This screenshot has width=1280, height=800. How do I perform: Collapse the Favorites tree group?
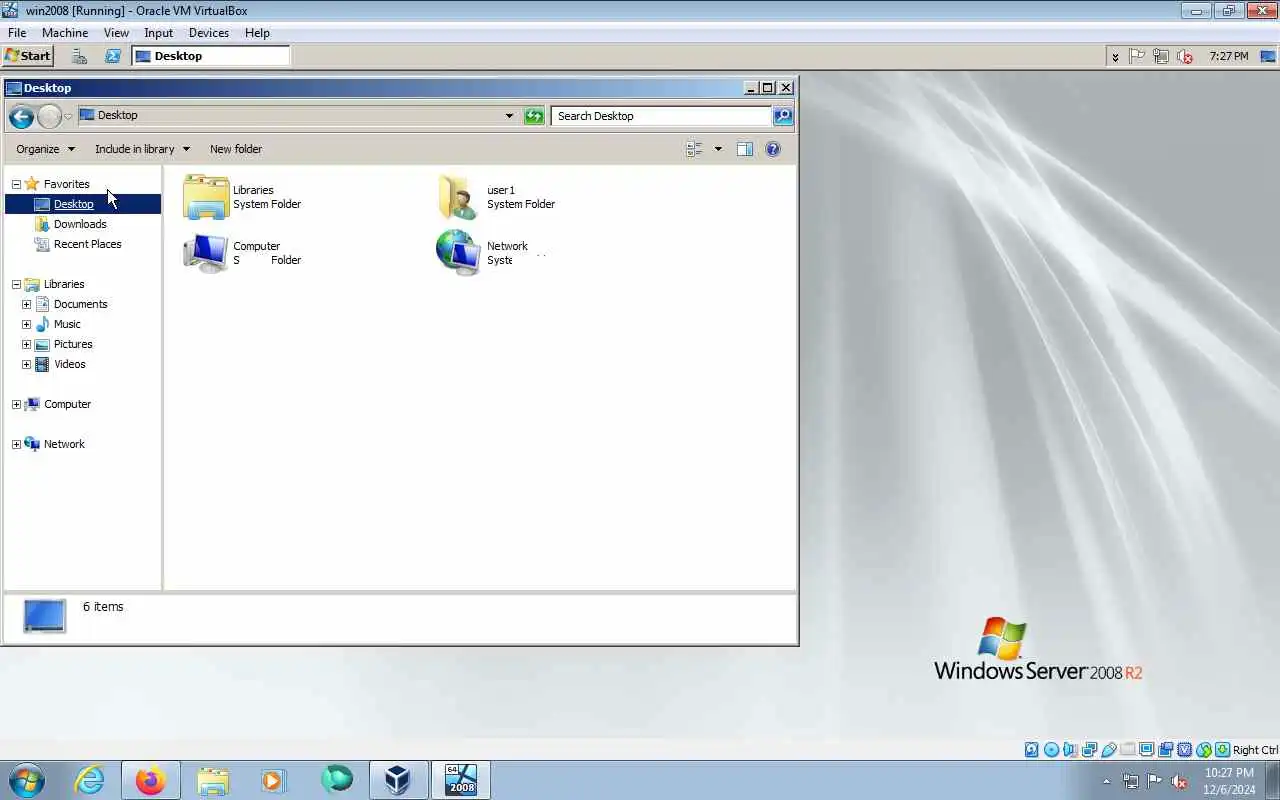click(x=16, y=184)
